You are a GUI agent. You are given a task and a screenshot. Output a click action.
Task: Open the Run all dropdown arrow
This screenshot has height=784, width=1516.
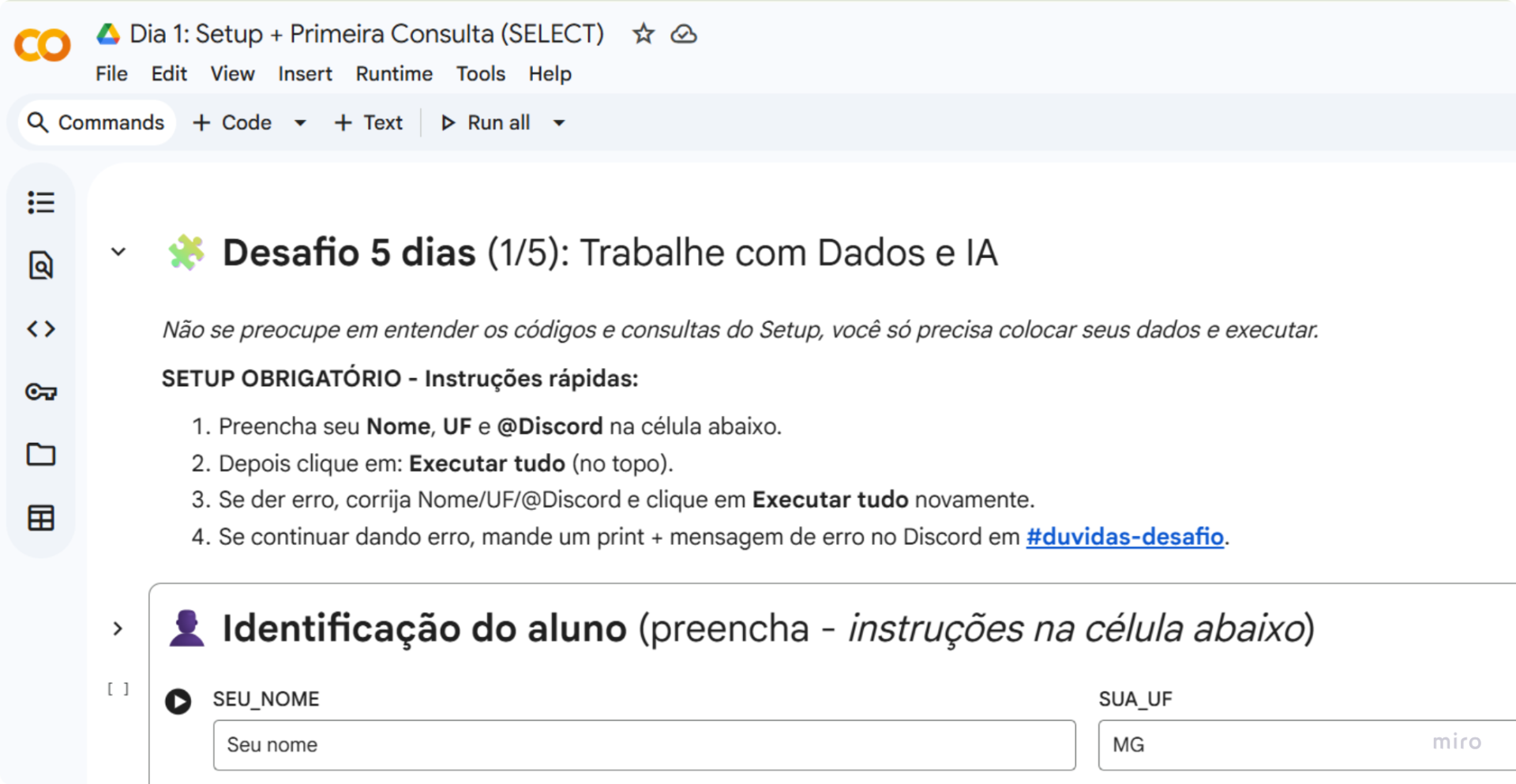(559, 123)
